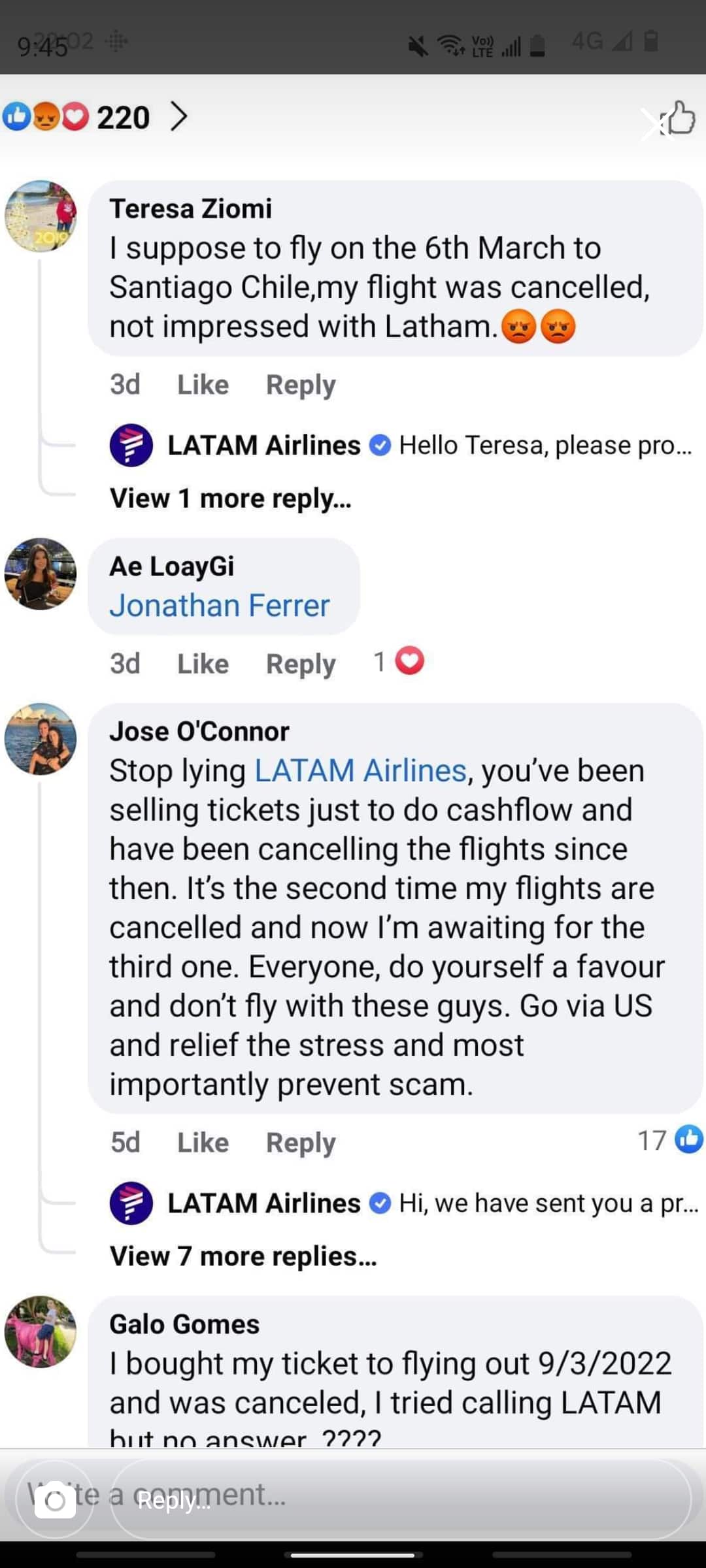Expand "View 7 more replies"
Image resolution: width=706 pixels, height=1568 pixels.
[x=243, y=1255]
